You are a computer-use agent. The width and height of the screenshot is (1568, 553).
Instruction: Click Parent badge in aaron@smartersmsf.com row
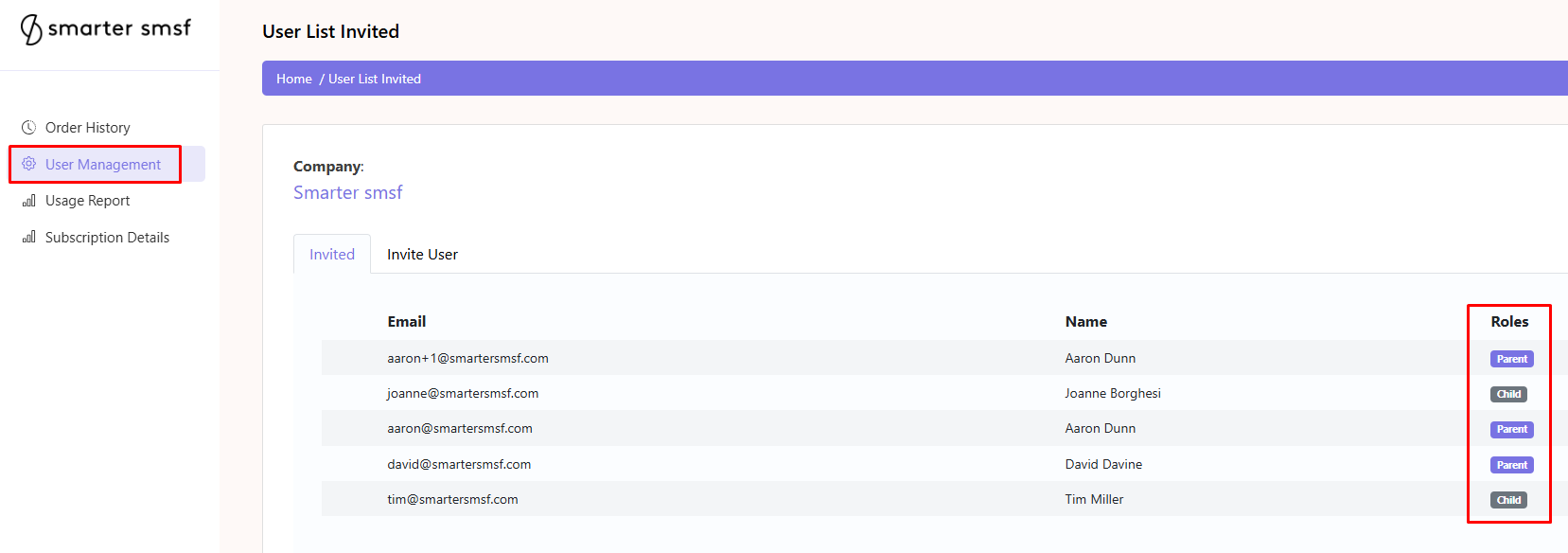(x=1512, y=429)
